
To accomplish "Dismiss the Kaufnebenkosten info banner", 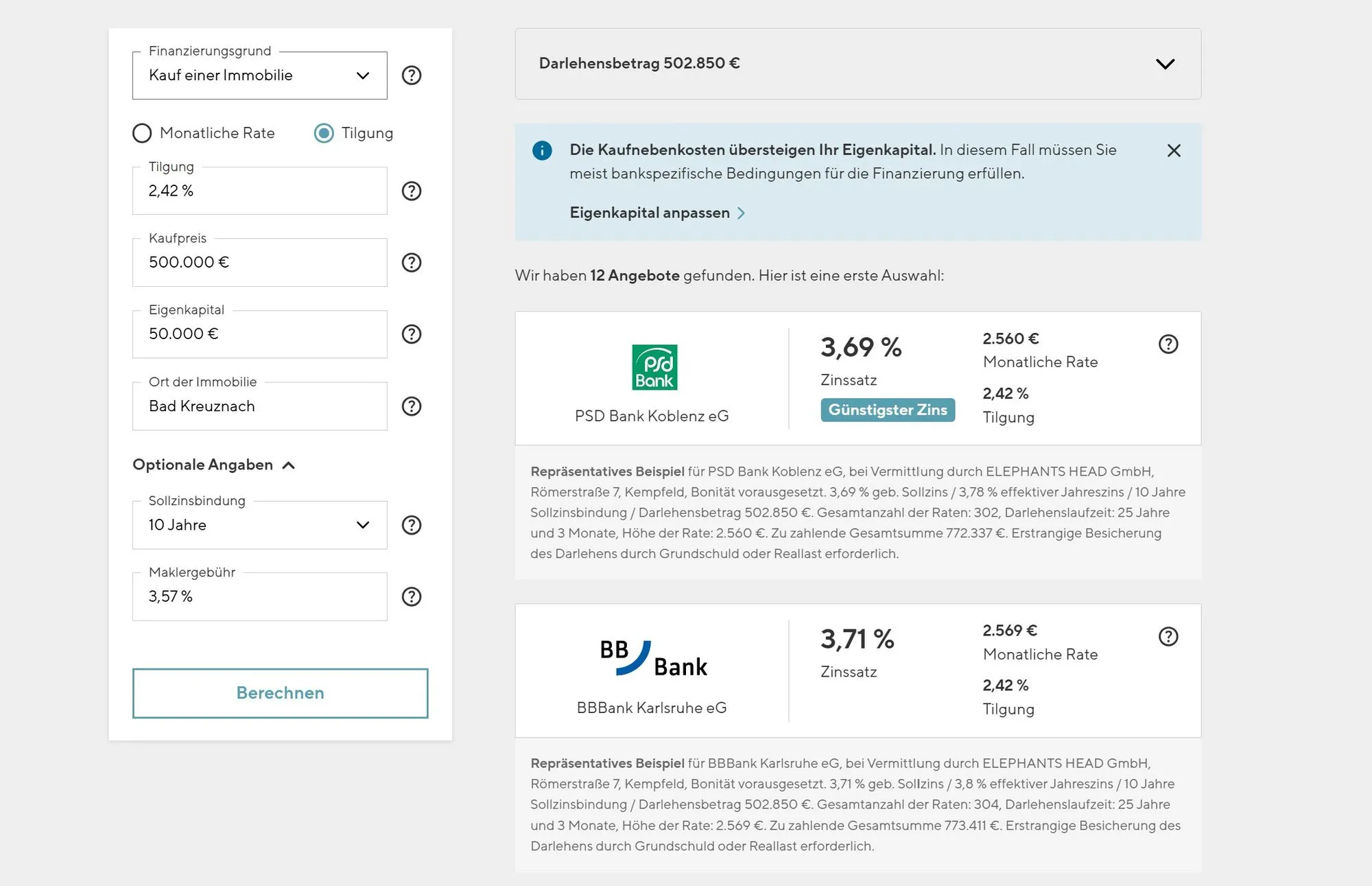I will pyautogui.click(x=1173, y=150).
